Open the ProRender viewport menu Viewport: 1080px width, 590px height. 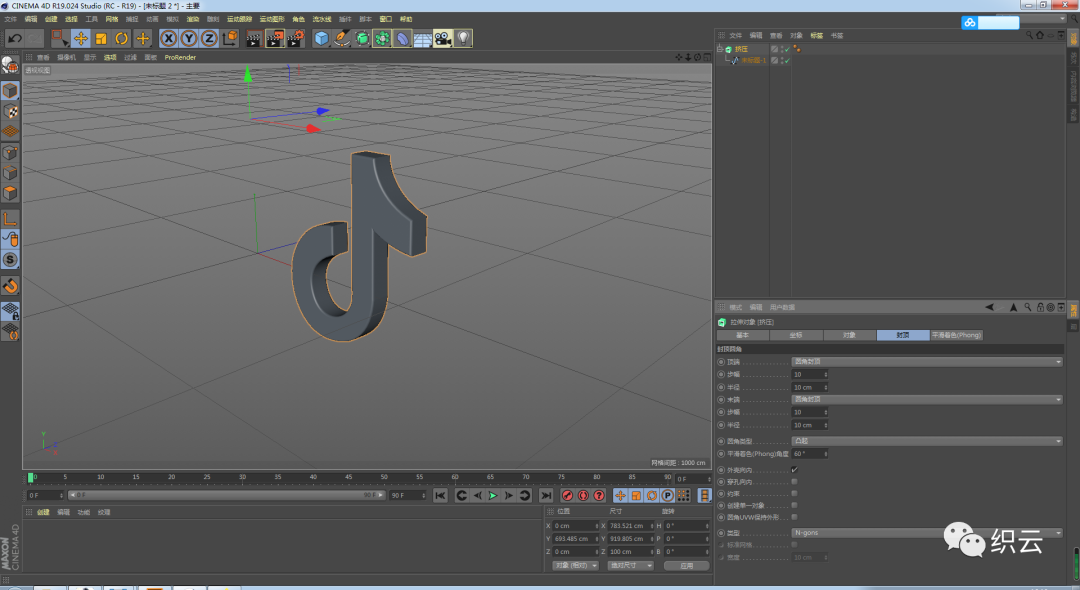pyautogui.click(x=180, y=58)
